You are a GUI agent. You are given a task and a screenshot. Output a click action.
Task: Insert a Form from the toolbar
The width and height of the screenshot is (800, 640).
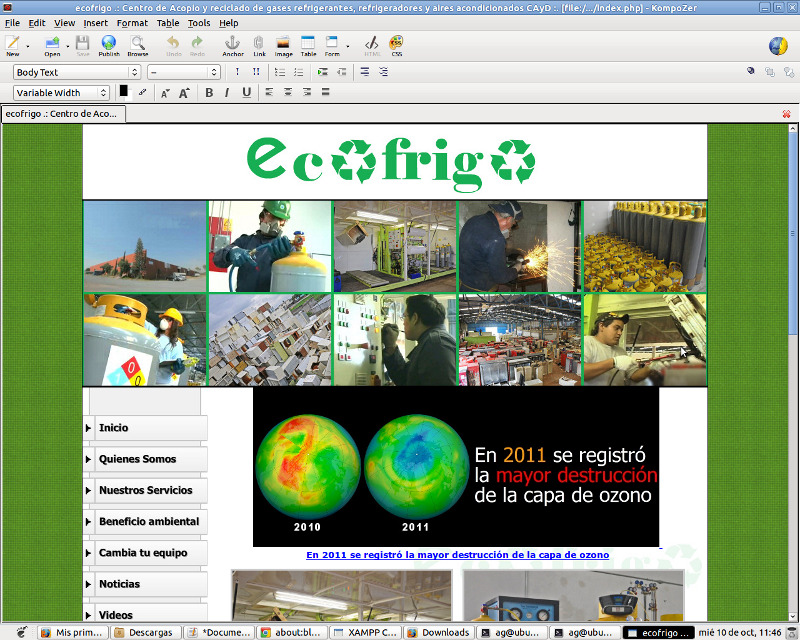pyautogui.click(x=332, y=45)
